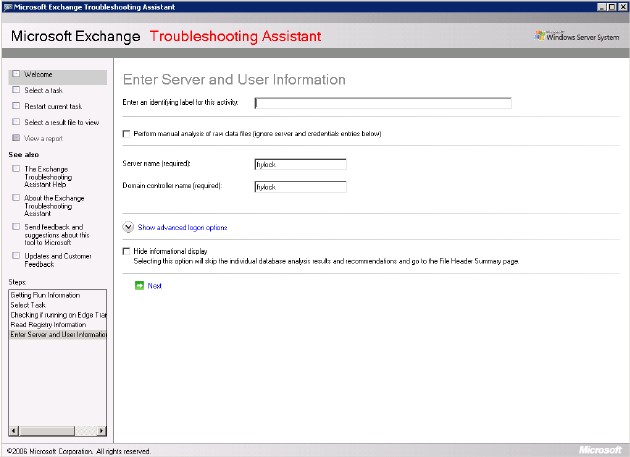
Task: Choose Restart current task link
Action: click(x=53, y=107)
